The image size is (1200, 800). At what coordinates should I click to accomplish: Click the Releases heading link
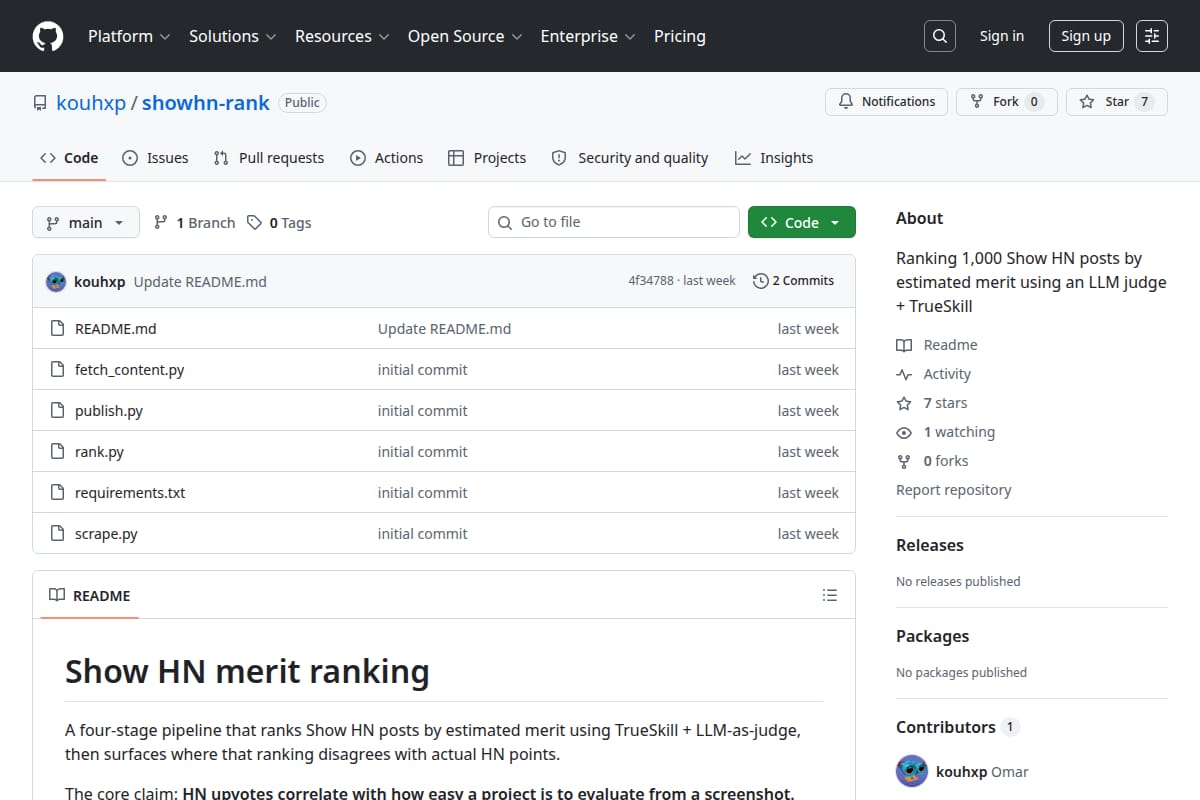click(x=930, y=545)
